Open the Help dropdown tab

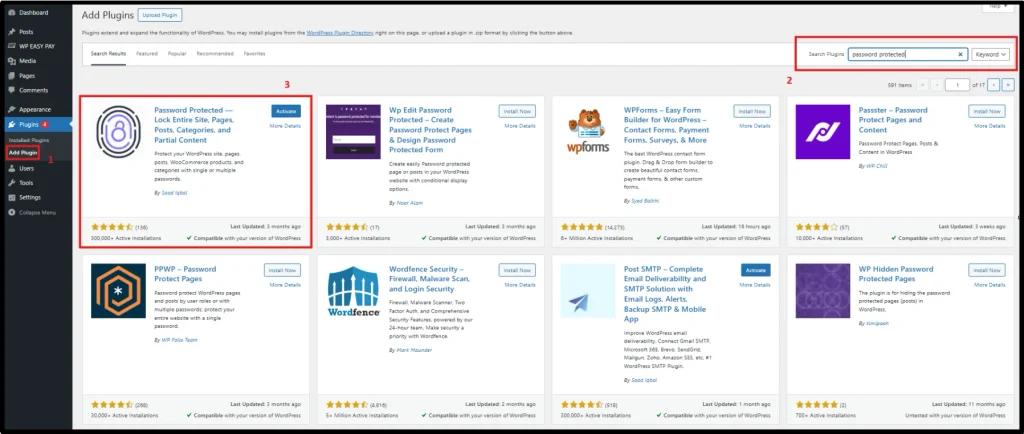click(x=997, y=6)
